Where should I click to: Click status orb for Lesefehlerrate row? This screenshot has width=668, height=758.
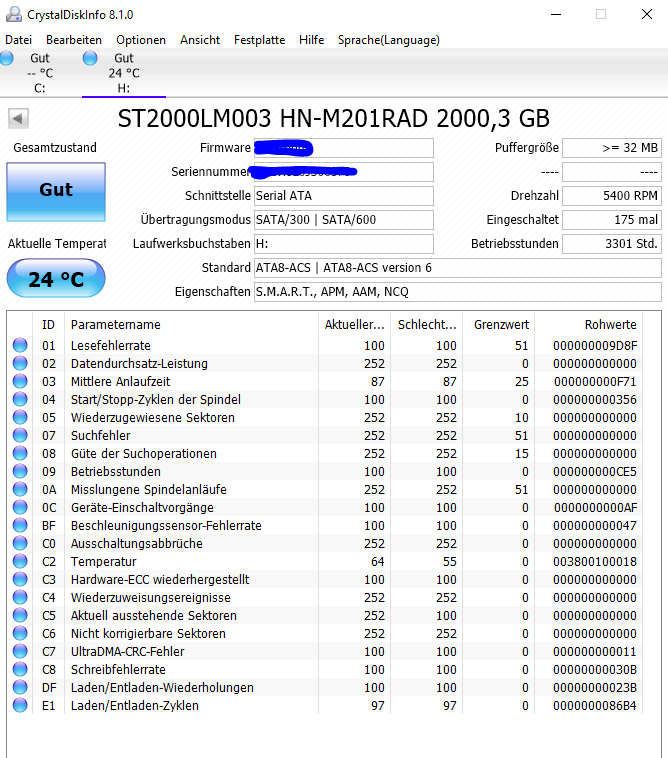point(20,345)
